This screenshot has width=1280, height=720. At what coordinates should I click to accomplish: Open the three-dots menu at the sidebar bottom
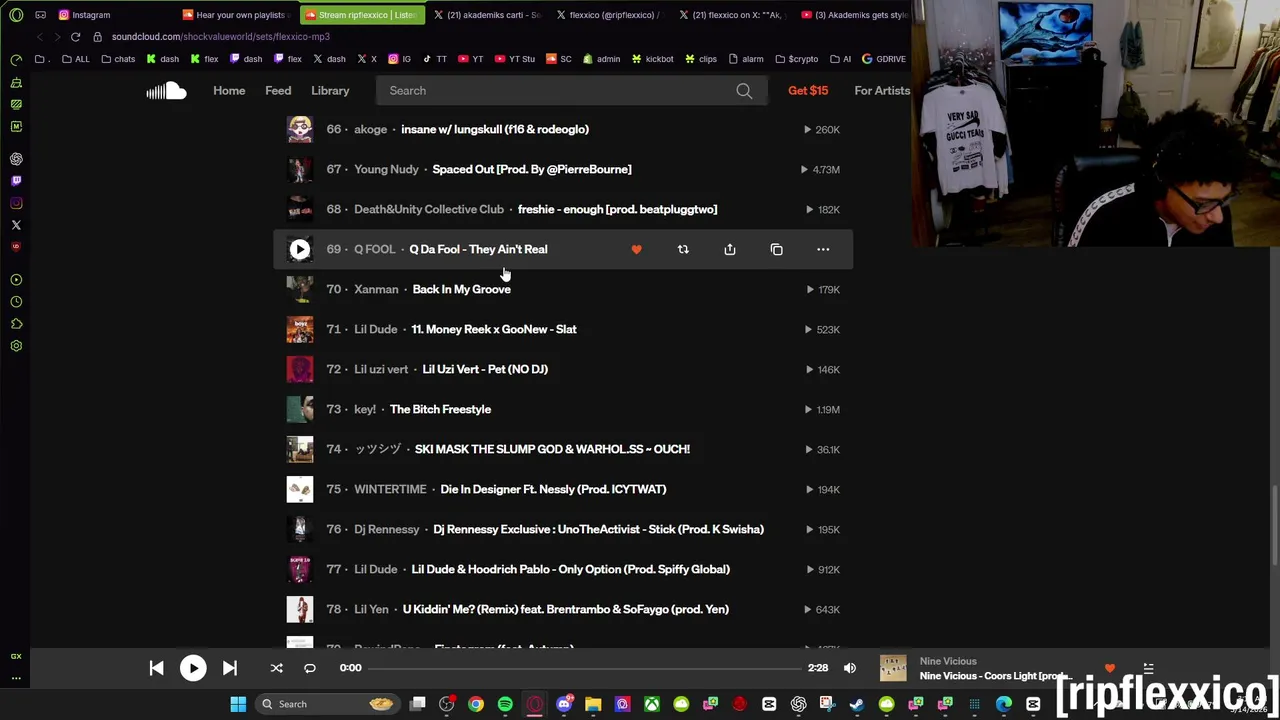(x=16, y=678)
